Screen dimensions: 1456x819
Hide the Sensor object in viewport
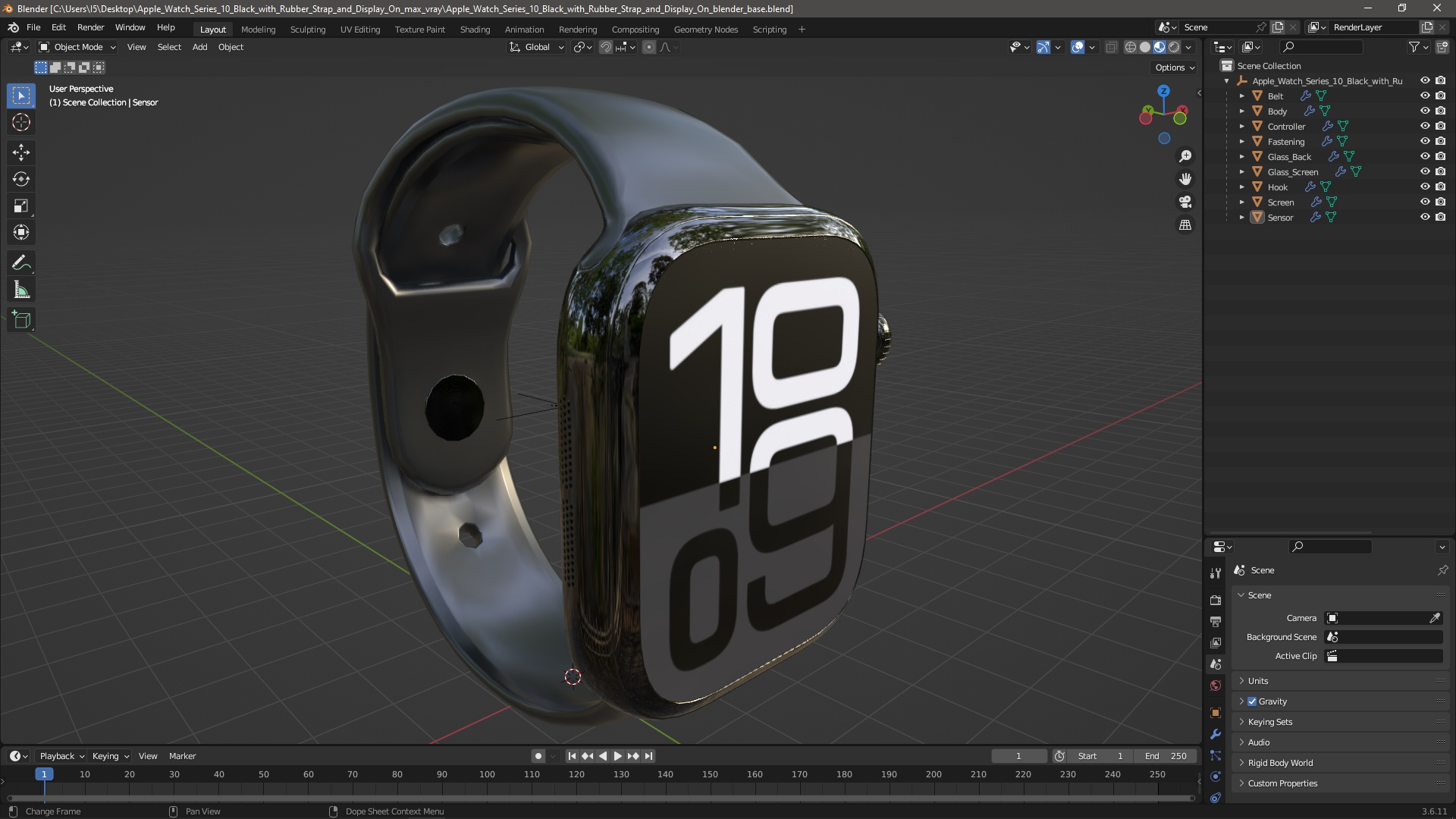pos(1425,217)
